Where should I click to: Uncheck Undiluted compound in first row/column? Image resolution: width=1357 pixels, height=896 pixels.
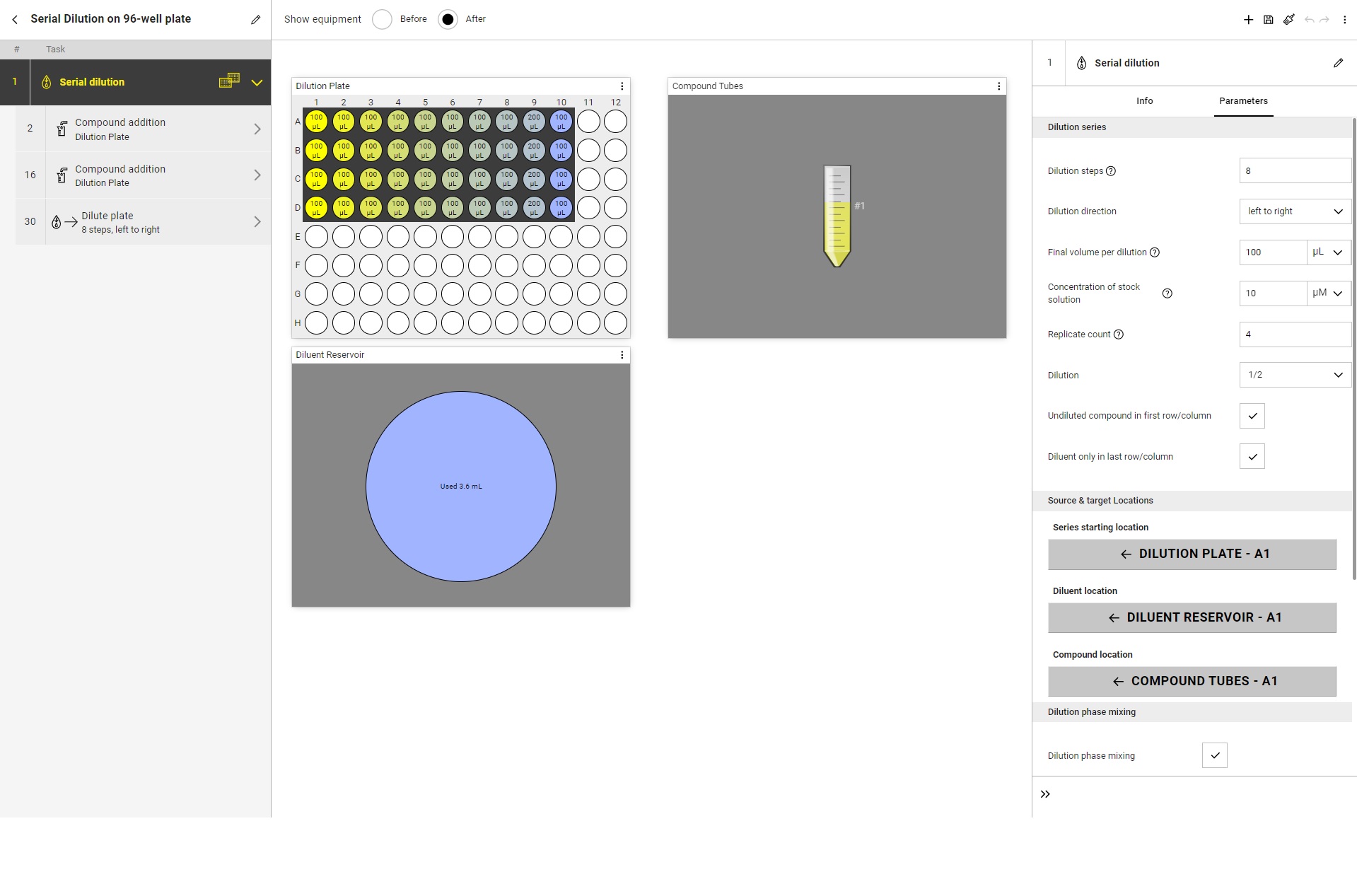[x=1252, y=416]
